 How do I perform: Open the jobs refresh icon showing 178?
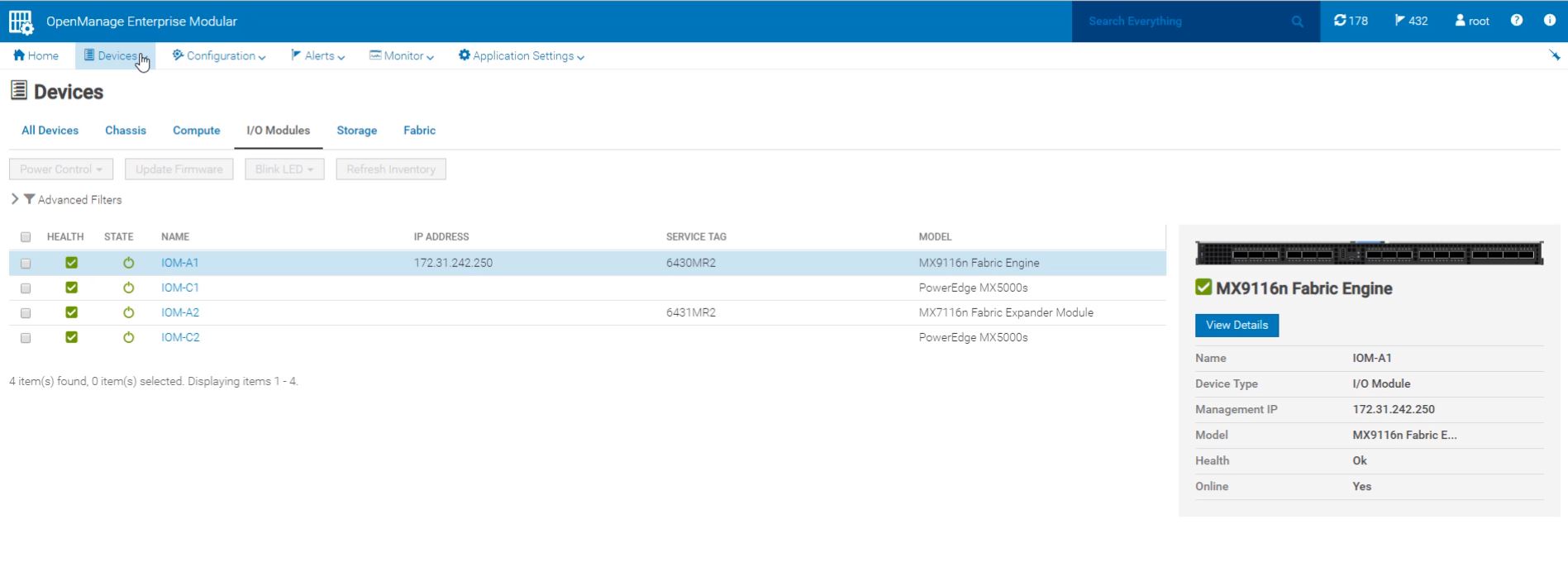(1350, 21)
